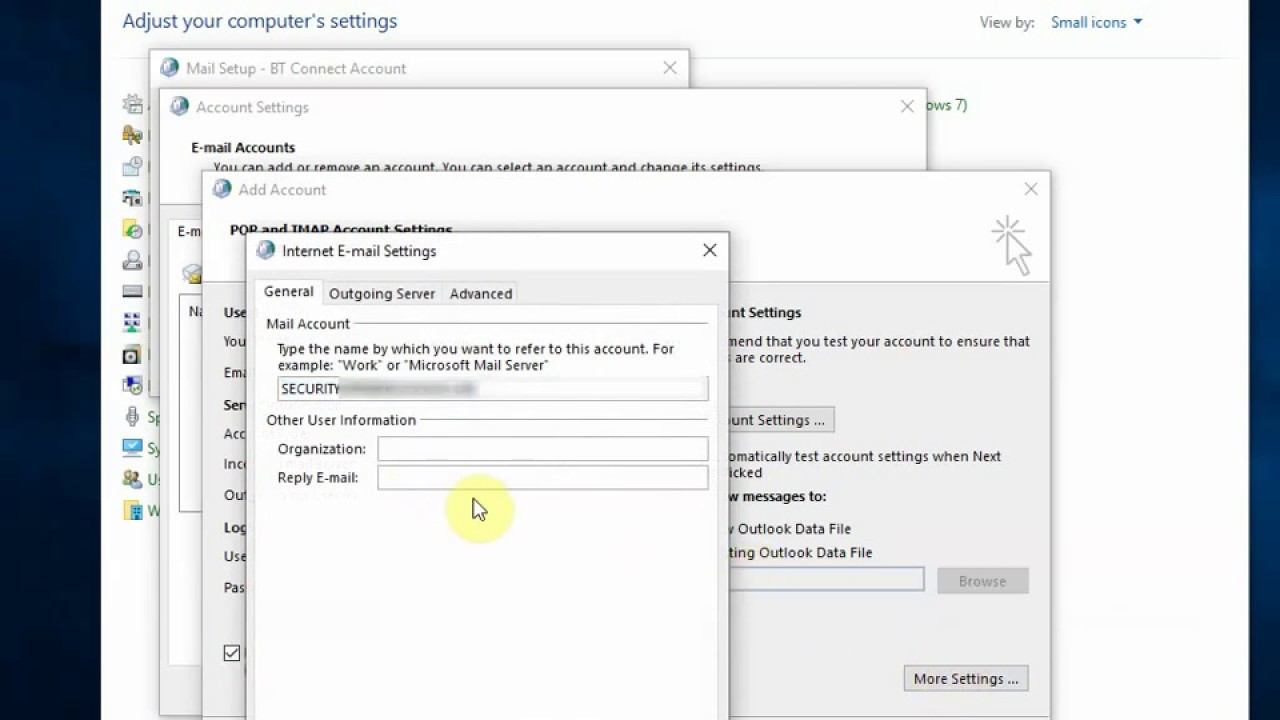This screenshot has width=1280, height=720.
Task: Open the Date and Time clock icon
Action: (132, 166)
